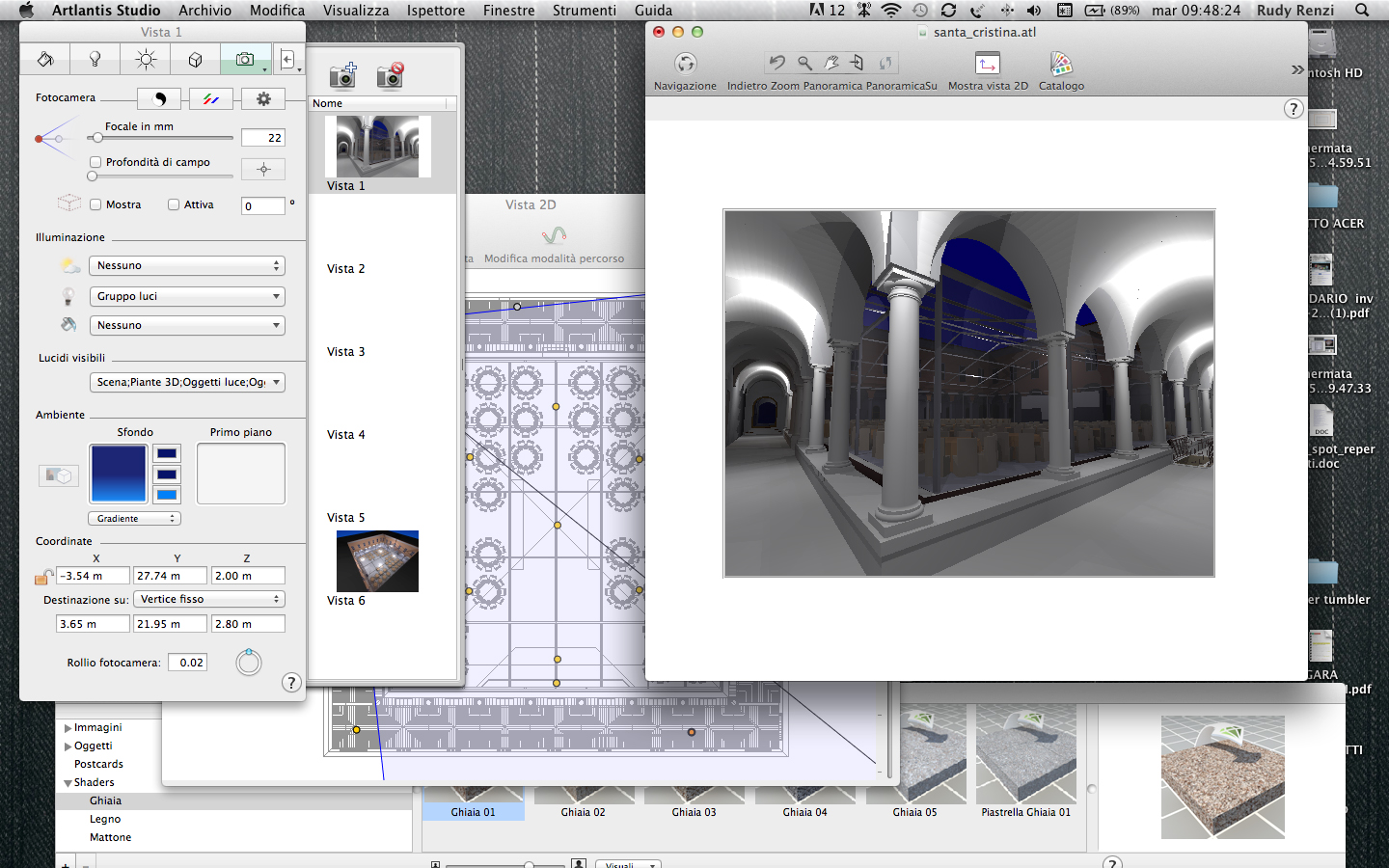Check the Mostra checkbox
Screen dimensions: 1389x868
click(95, 204)
